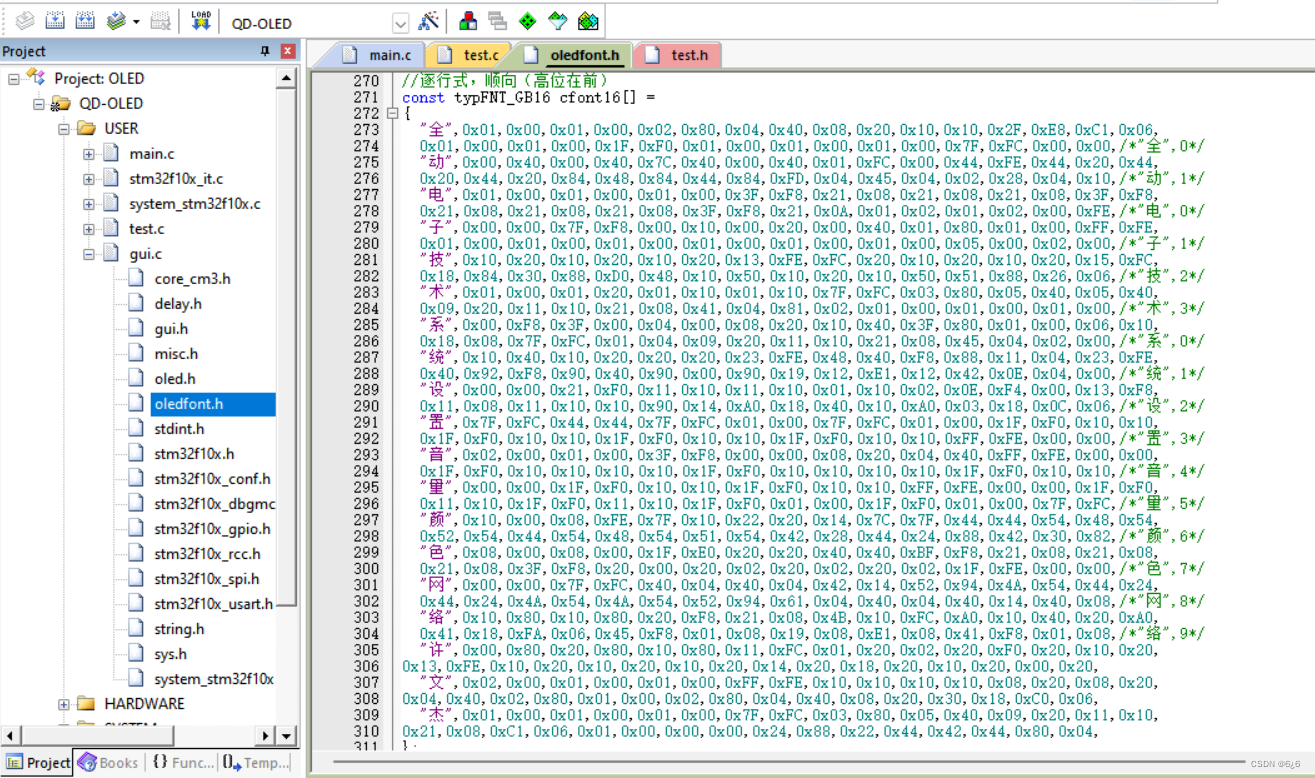Select gui.c in the project tree

point(146,254)
